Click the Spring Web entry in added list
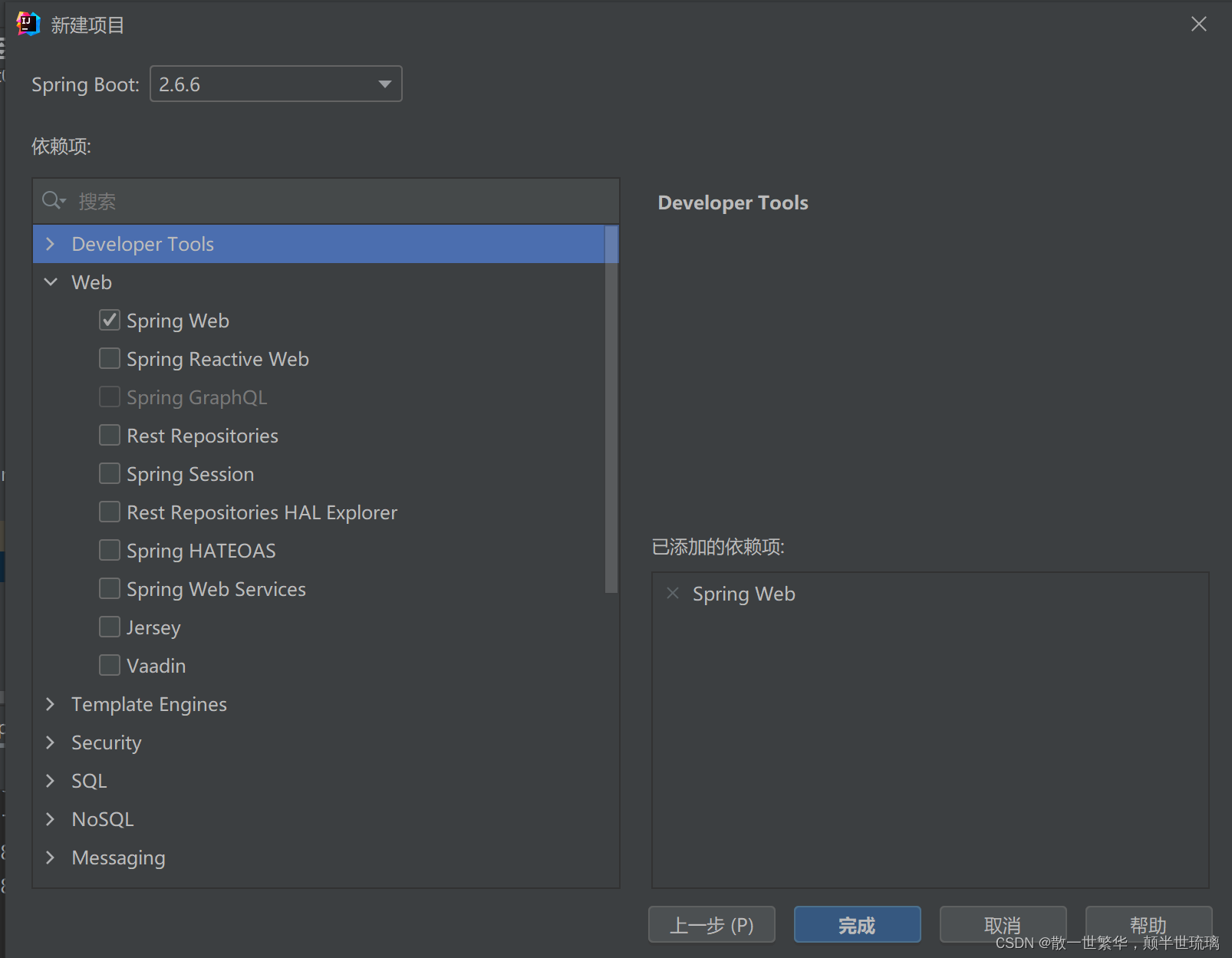1232x958 pixels. point(743,594)
